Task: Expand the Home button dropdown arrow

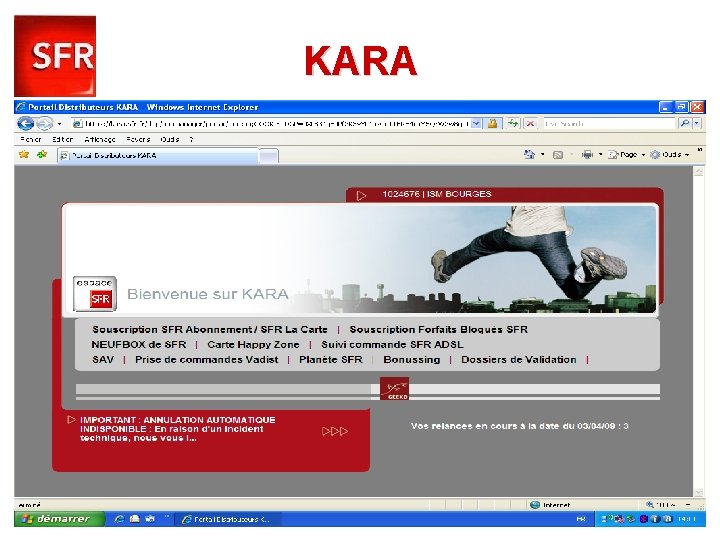Action: (x=543, y=155)
